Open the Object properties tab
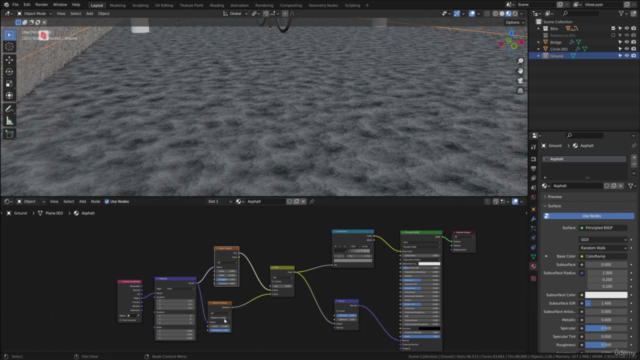Viewport: 640px width, 360px height. click(533, 209)
